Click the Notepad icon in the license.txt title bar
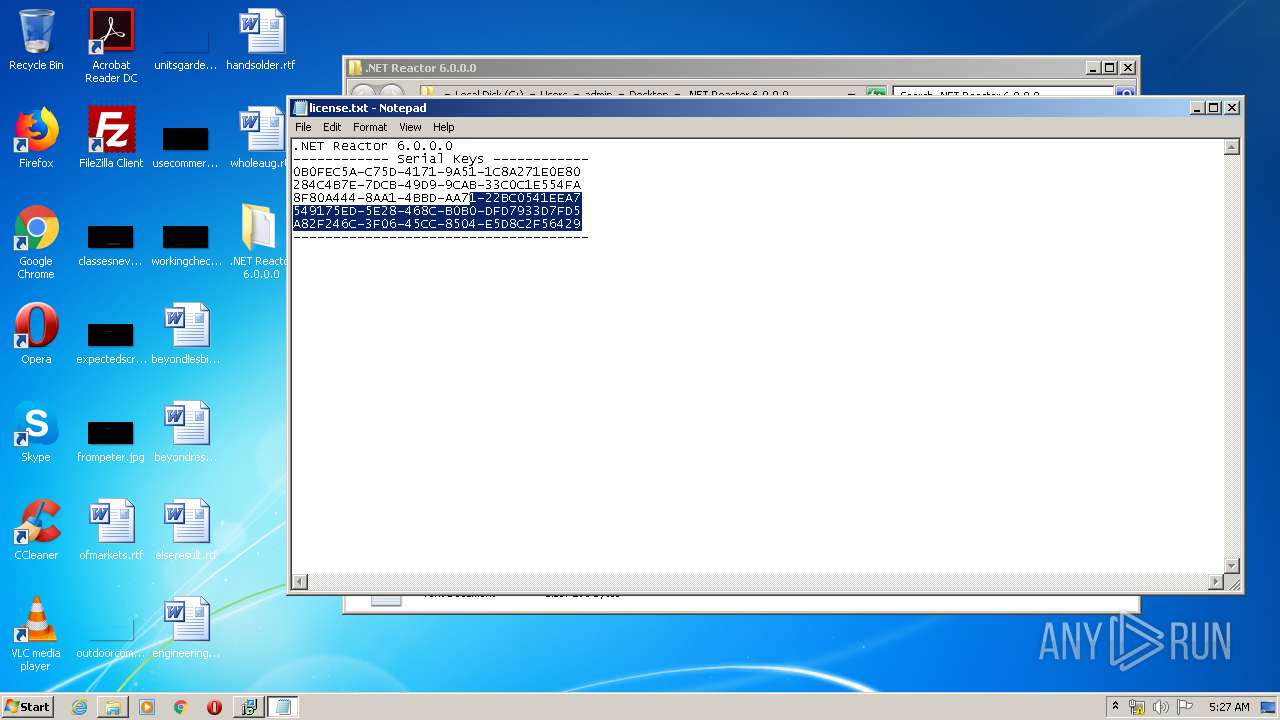Viewport: 1280px width, 720px height. (300, 108)
